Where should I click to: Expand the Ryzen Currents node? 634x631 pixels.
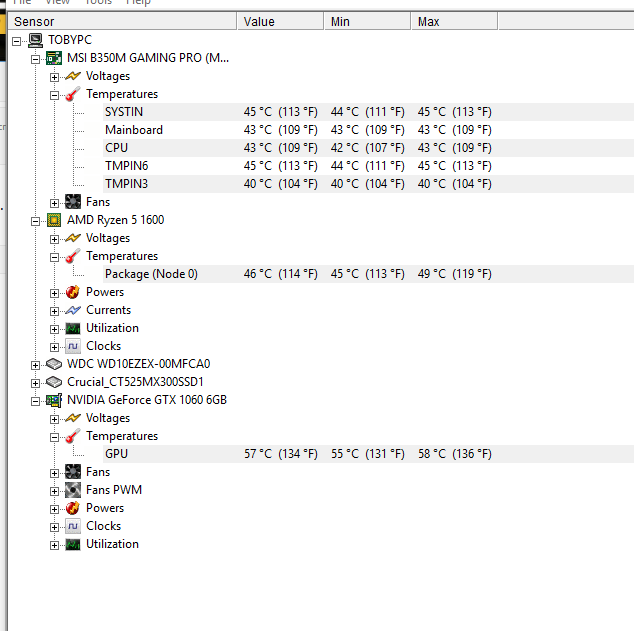[54, 311]
